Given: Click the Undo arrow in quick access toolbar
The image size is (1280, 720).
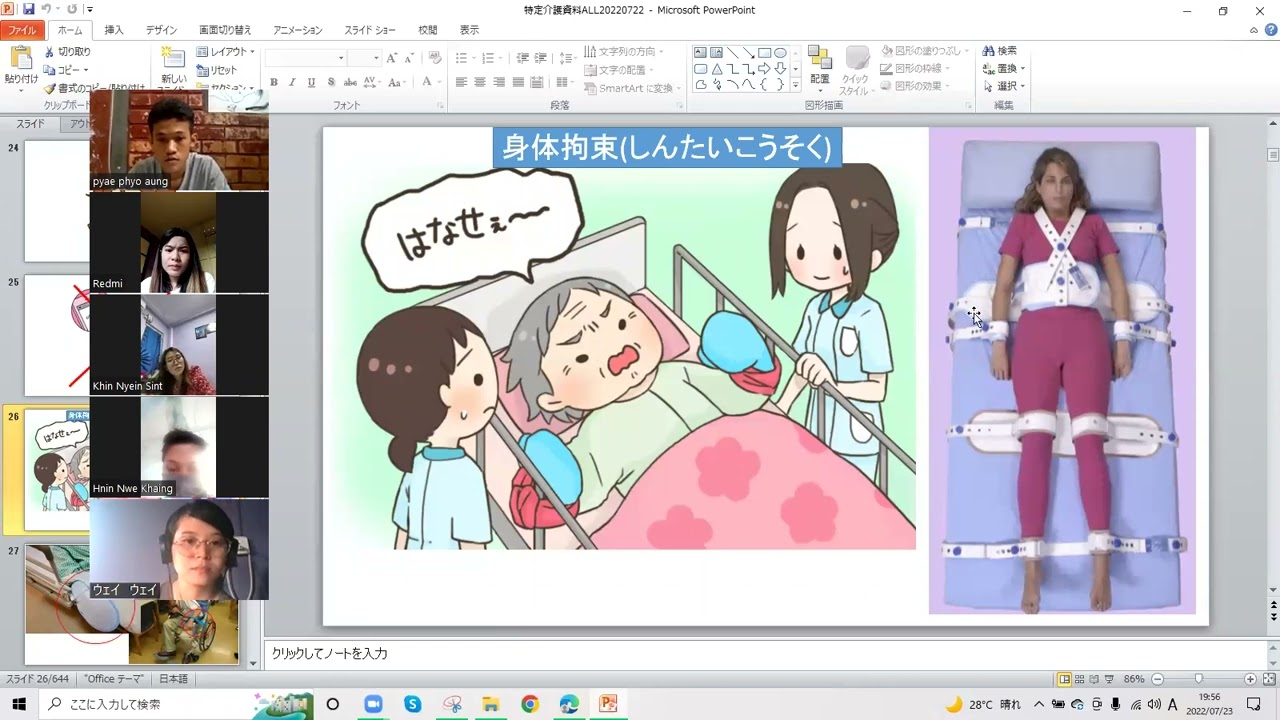Looking at the screenshot, I should [x=46, y=9].
